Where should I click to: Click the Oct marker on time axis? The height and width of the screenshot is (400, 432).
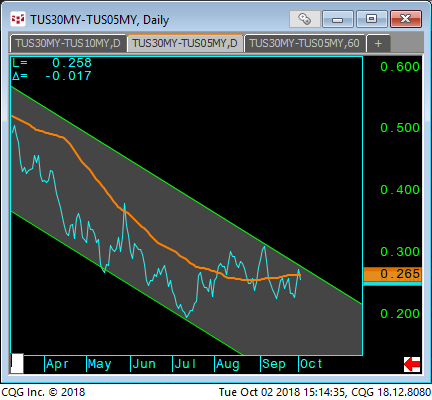pyautogui.click(x=311, y=364)
